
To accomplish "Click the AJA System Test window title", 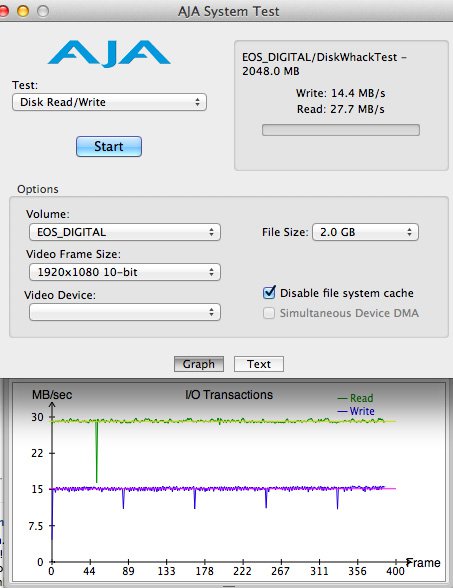I will coord(228,11).
